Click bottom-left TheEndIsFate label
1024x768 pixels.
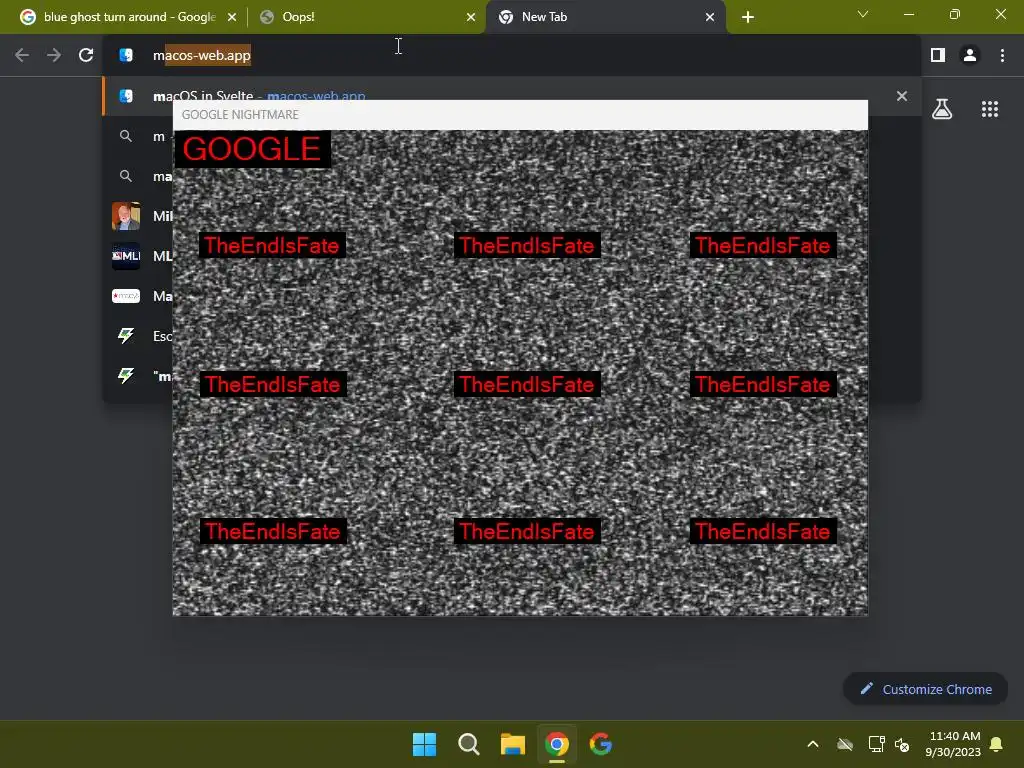pos(272,531)
